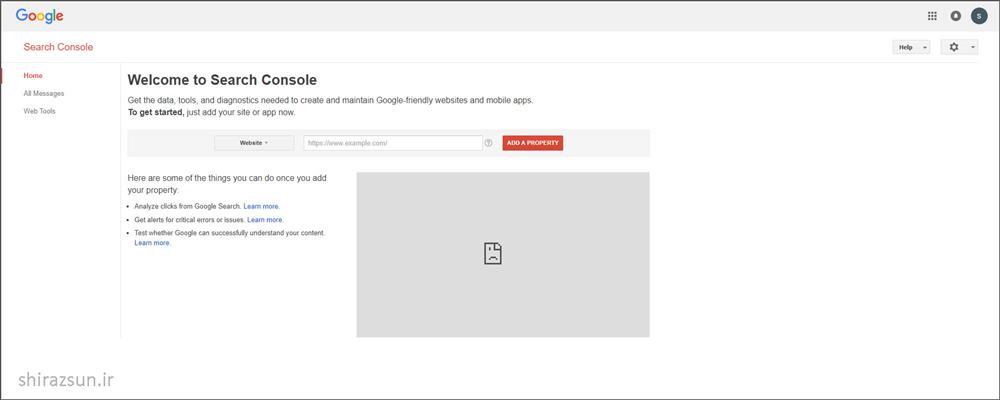Click the broken video placeholder
1000x400 pixels.
[503, 255]
